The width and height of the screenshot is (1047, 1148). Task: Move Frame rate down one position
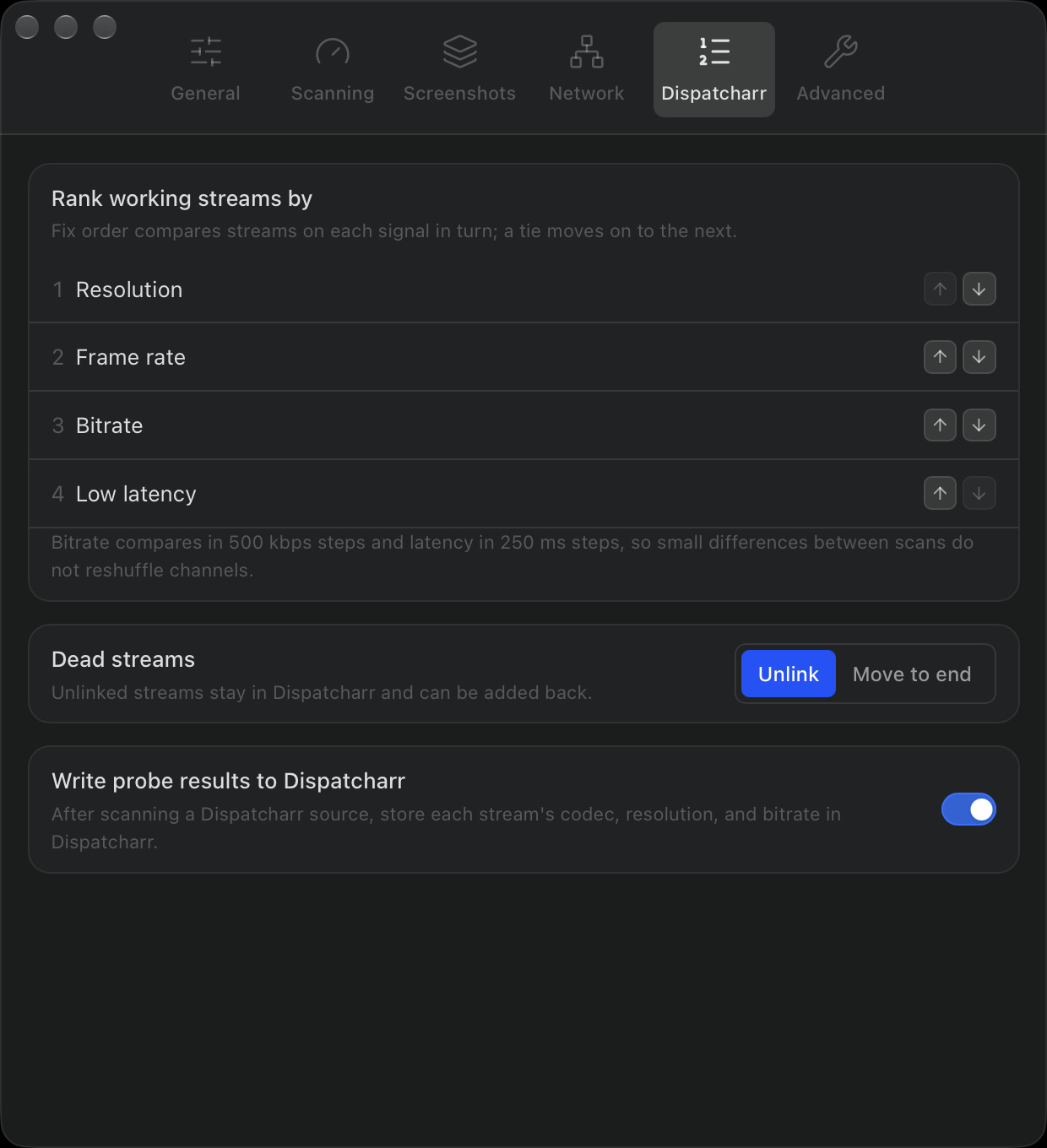click(979, 357)
